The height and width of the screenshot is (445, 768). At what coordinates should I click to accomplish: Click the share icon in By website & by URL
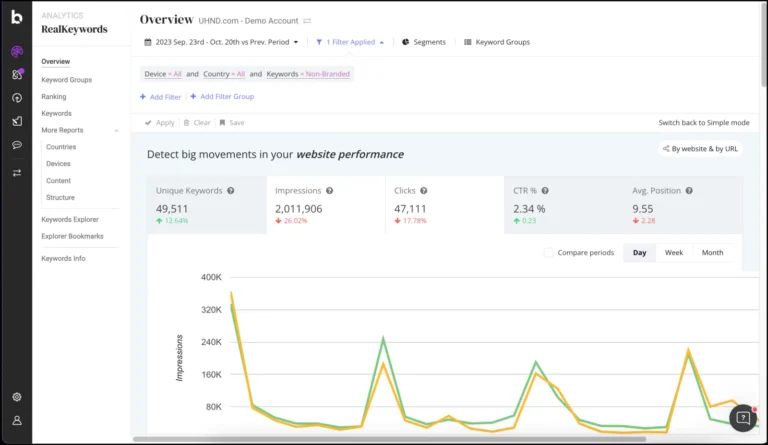(666, 148)
